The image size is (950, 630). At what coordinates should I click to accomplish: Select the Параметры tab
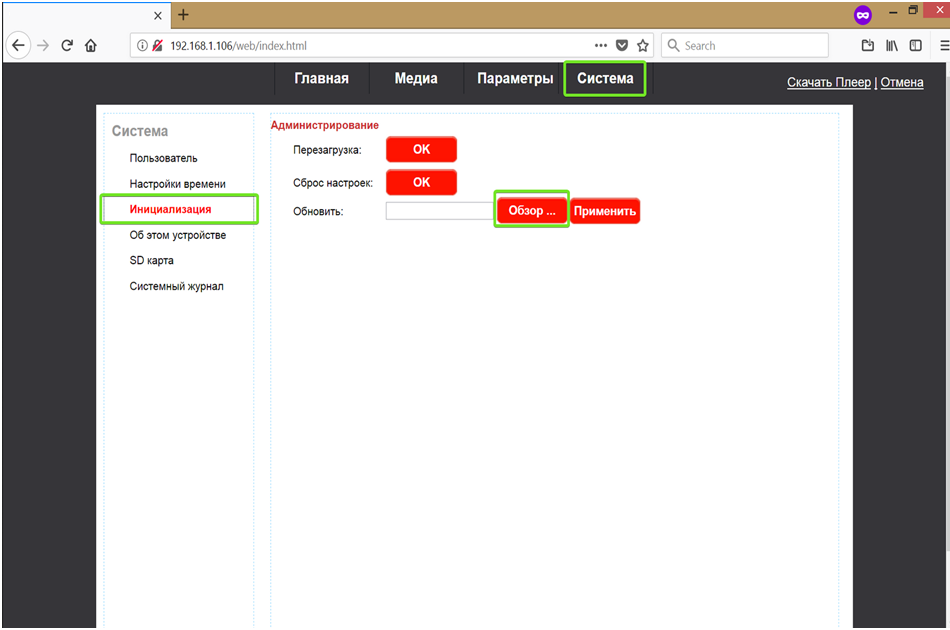515,79
